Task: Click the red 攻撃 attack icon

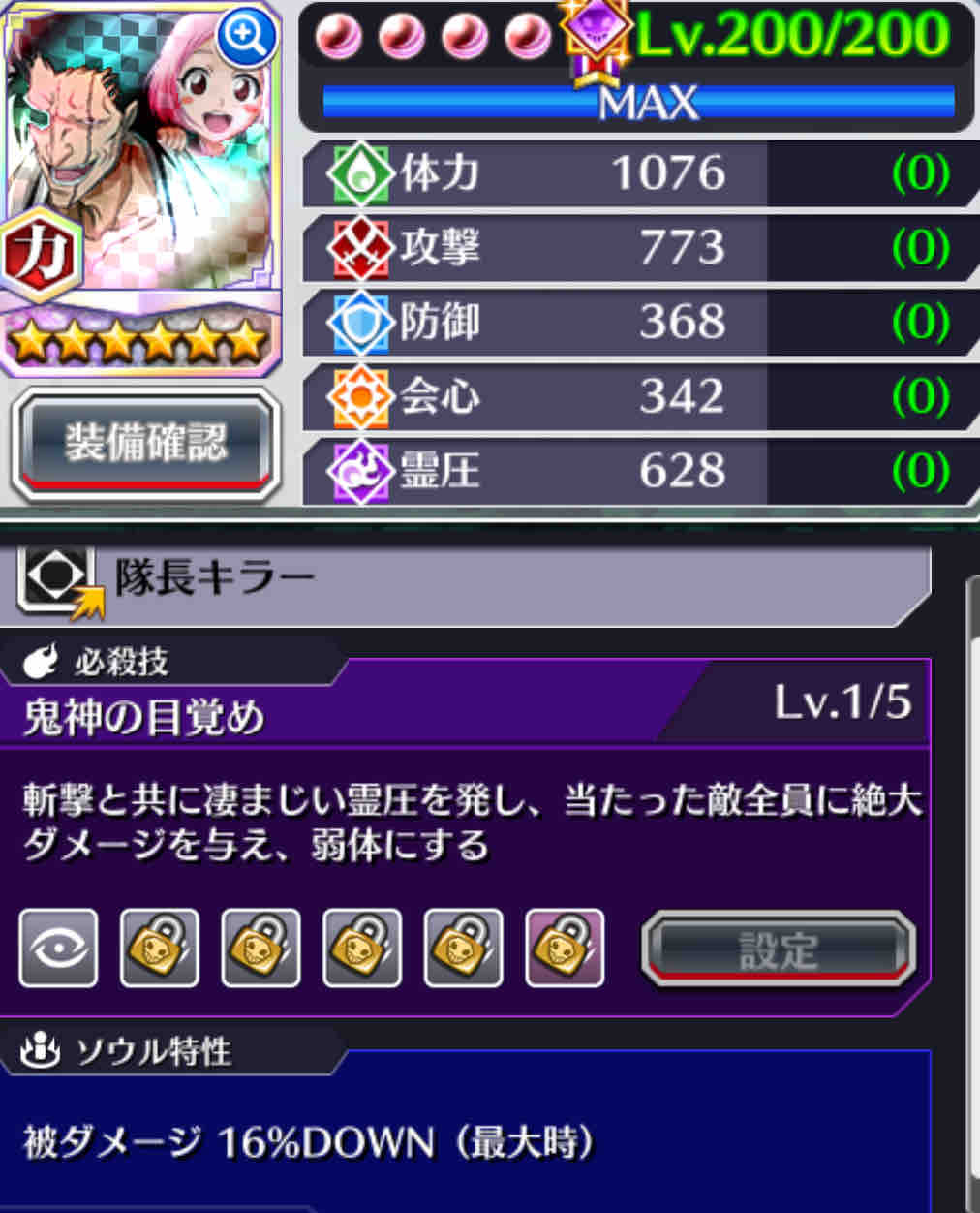Action: pyautogui.click(x=359, y=247)
